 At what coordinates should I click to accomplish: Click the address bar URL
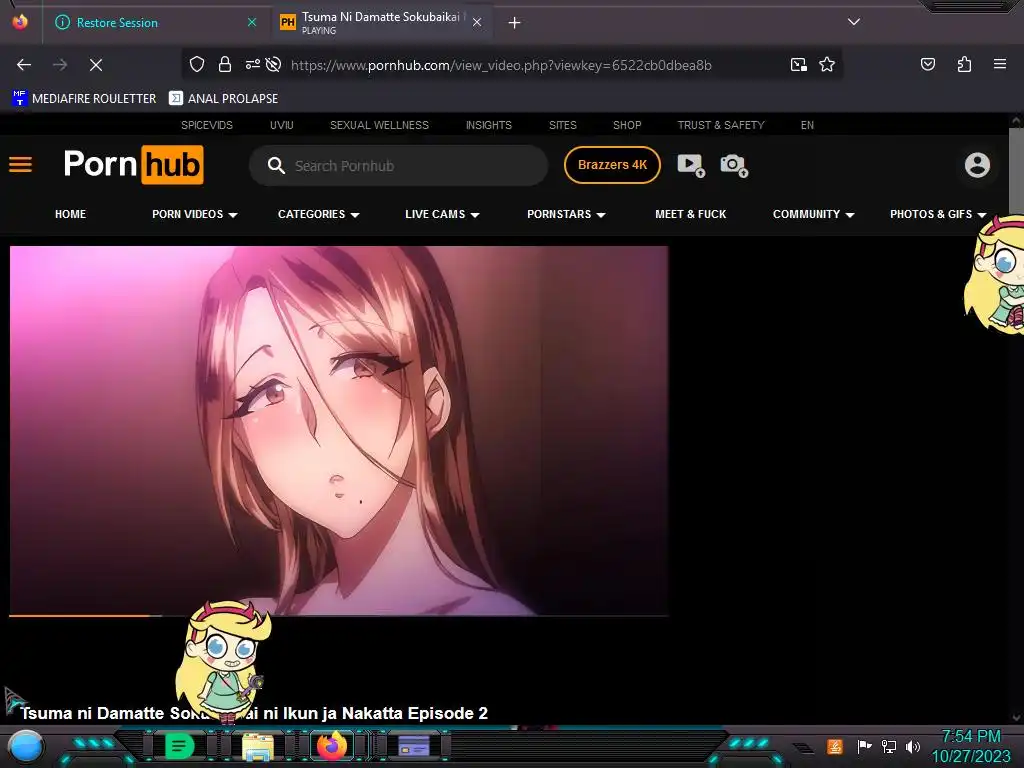click(x=501, y=65)
